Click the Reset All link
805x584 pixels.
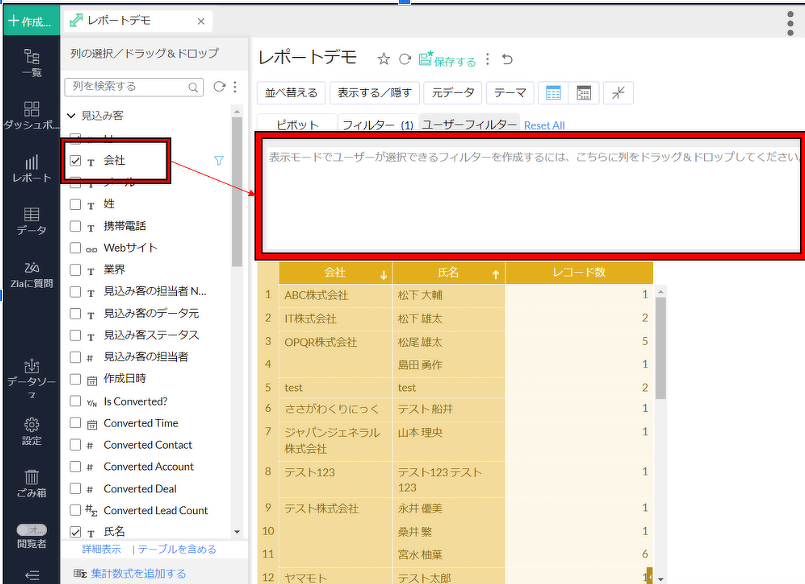[544, 125]
